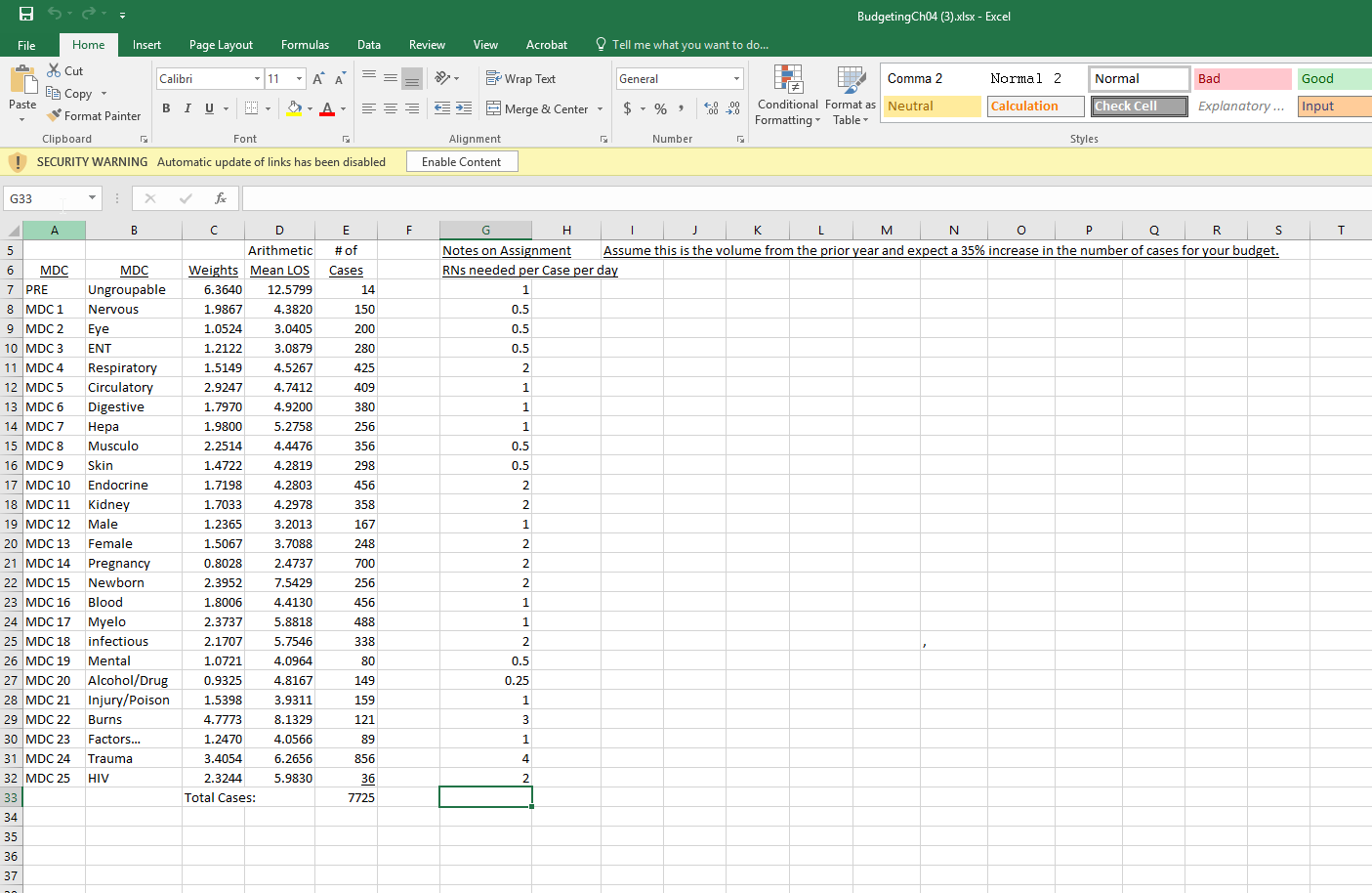Click the Decrease Indent icon

pos(442,108)
